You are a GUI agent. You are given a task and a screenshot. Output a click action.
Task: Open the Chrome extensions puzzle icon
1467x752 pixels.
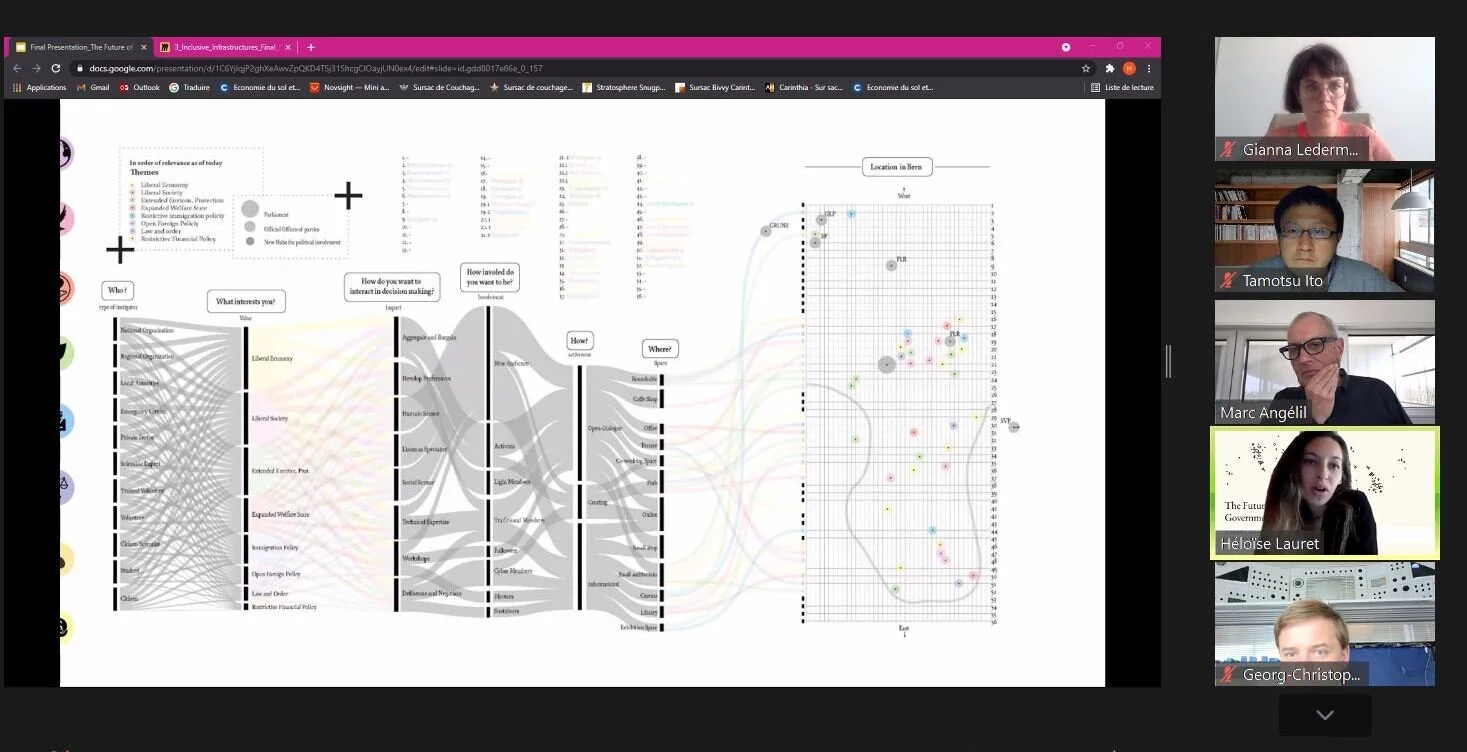click(x=1110, y=68)
